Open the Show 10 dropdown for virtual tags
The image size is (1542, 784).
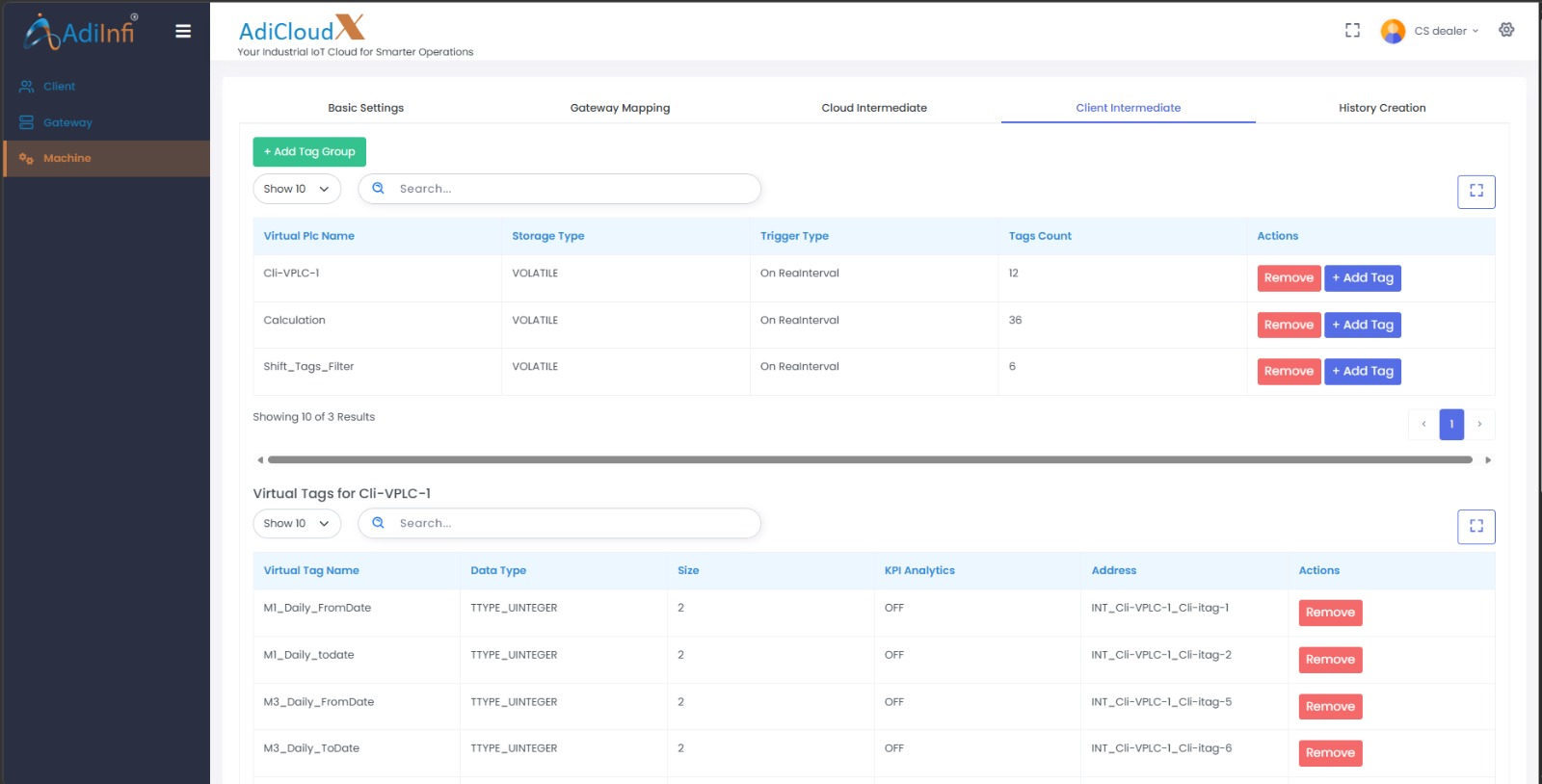pos(296,523)
